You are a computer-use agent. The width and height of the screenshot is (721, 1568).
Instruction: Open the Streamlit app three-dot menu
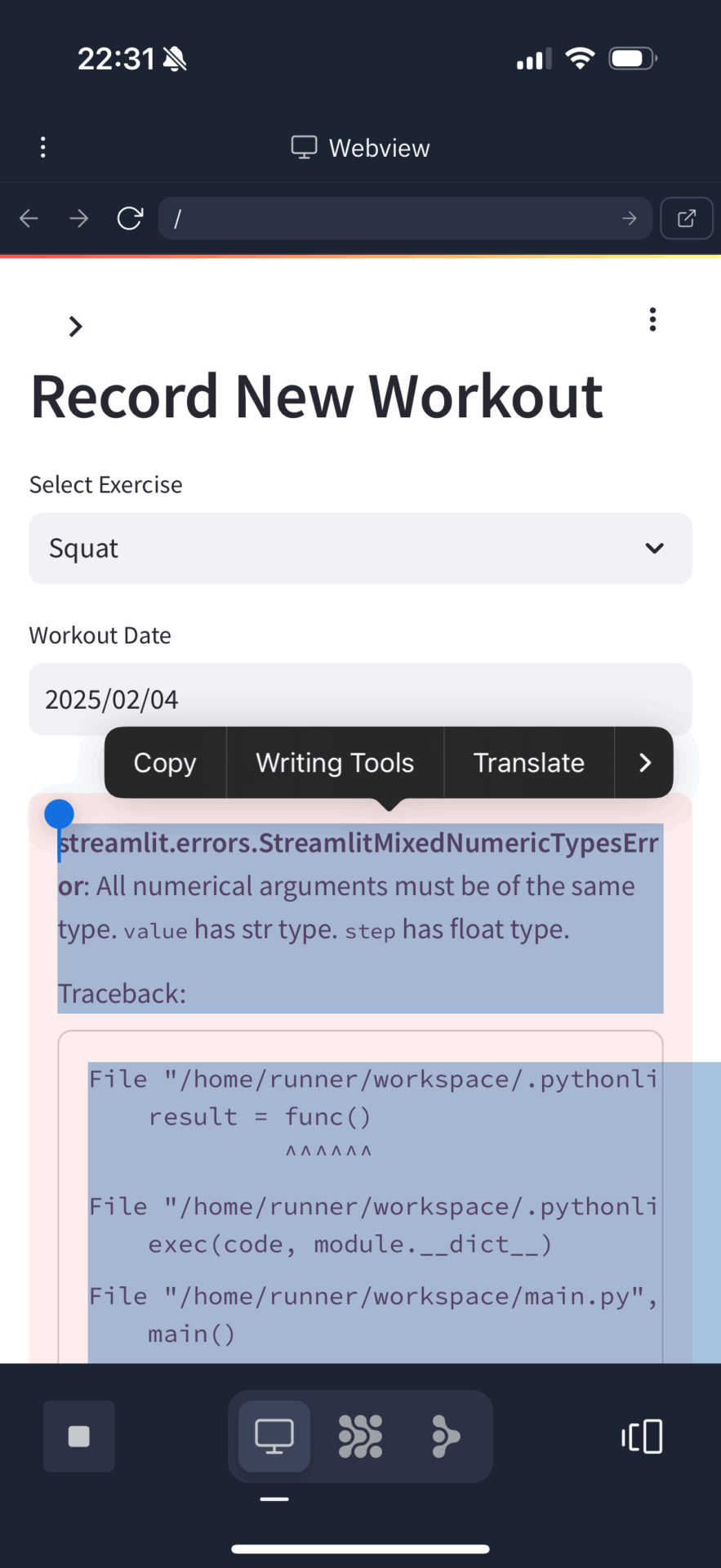coord(652,319)
